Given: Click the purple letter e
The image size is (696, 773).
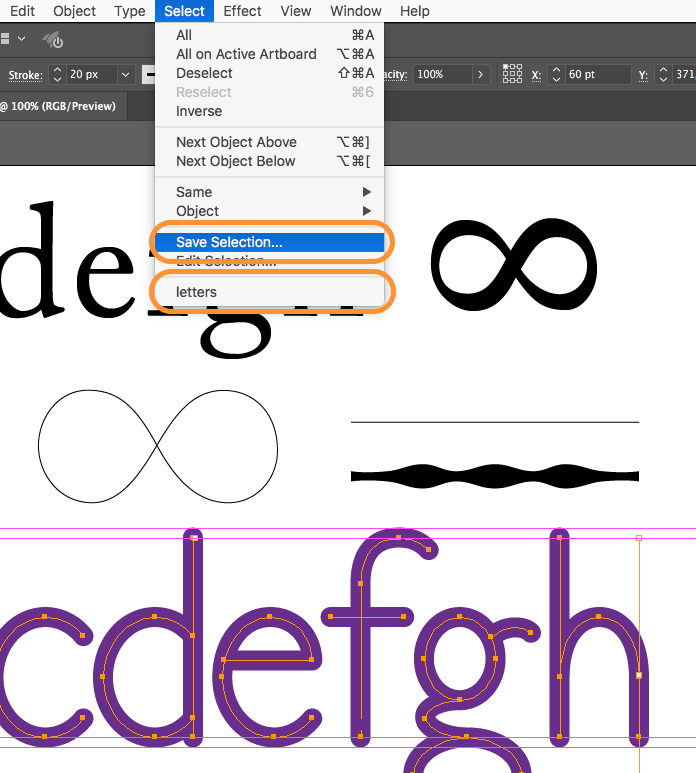Looking at the screenshot, I should (x=267, y=677).
